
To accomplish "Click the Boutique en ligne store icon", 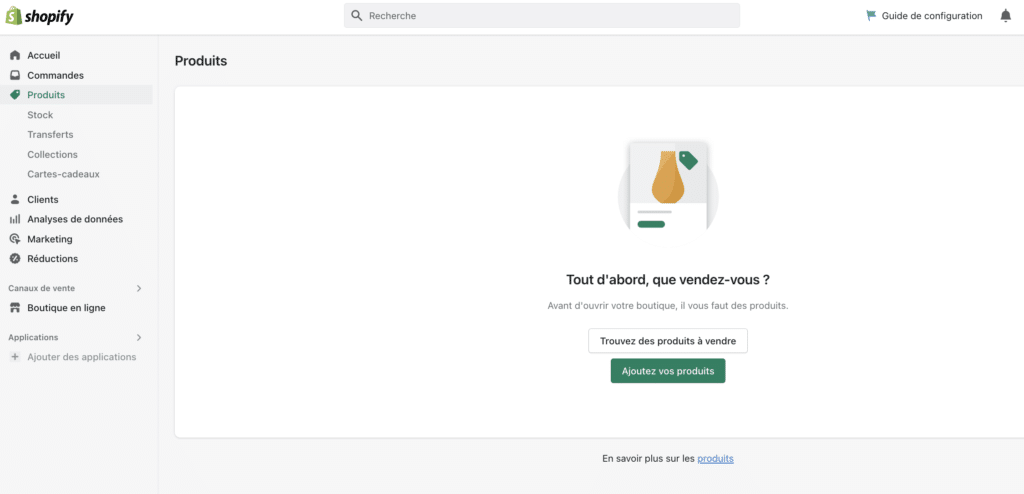I will click(x=15, y=308).
